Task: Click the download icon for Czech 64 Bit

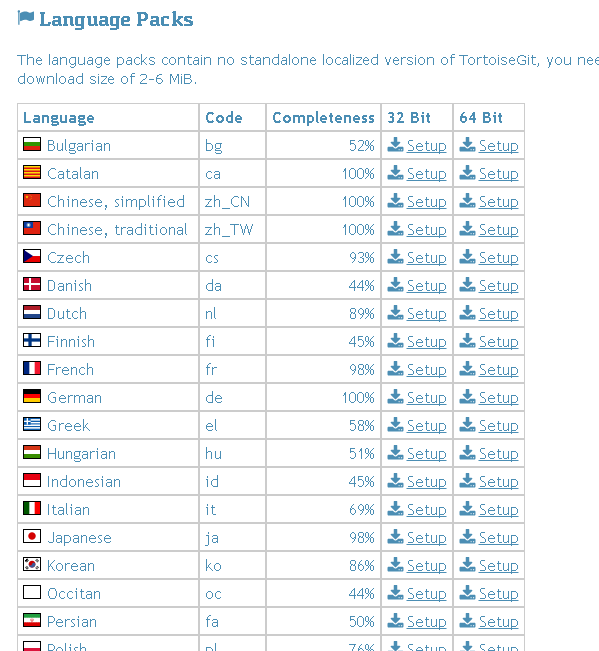Action: click(467, 257)
